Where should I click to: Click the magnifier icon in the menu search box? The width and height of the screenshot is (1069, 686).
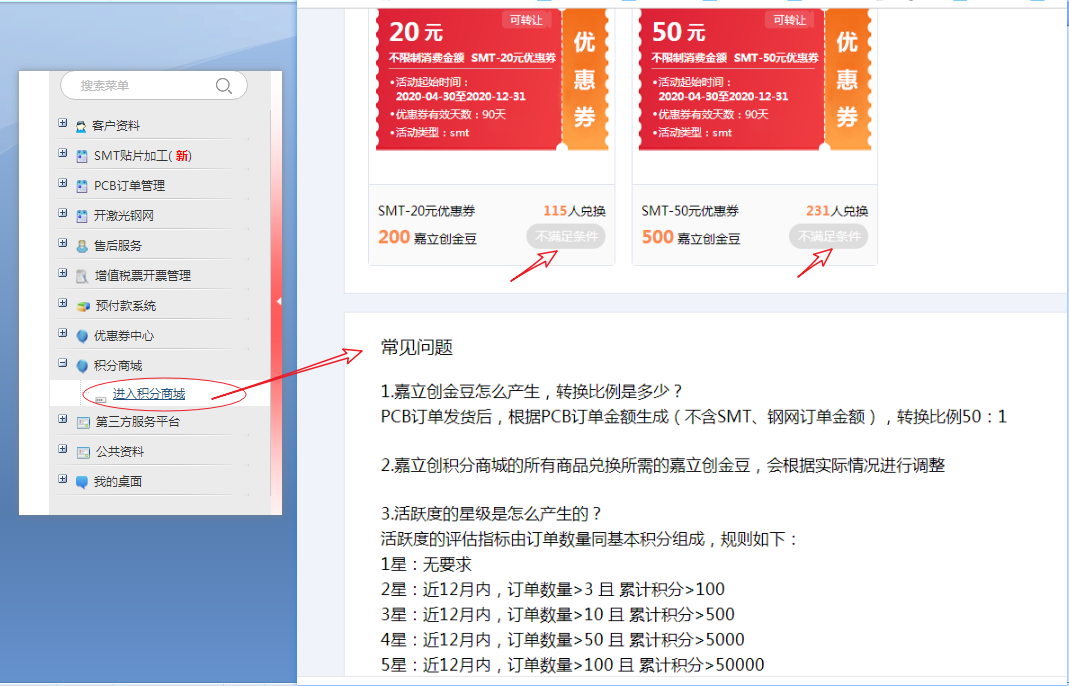pos(224,86)
